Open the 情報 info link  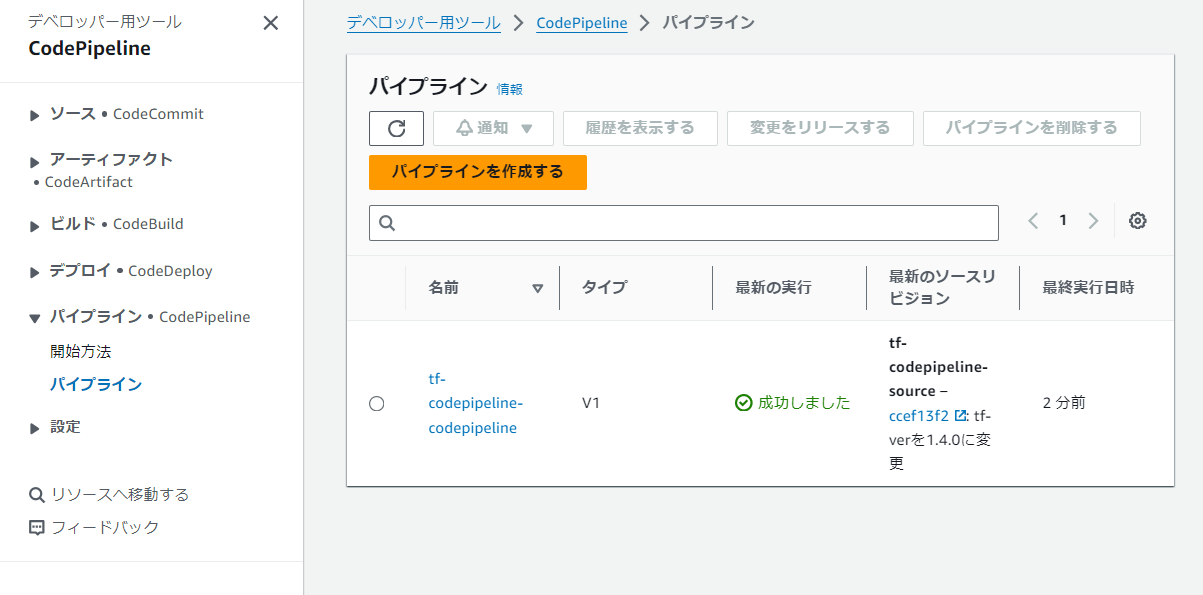510,89
